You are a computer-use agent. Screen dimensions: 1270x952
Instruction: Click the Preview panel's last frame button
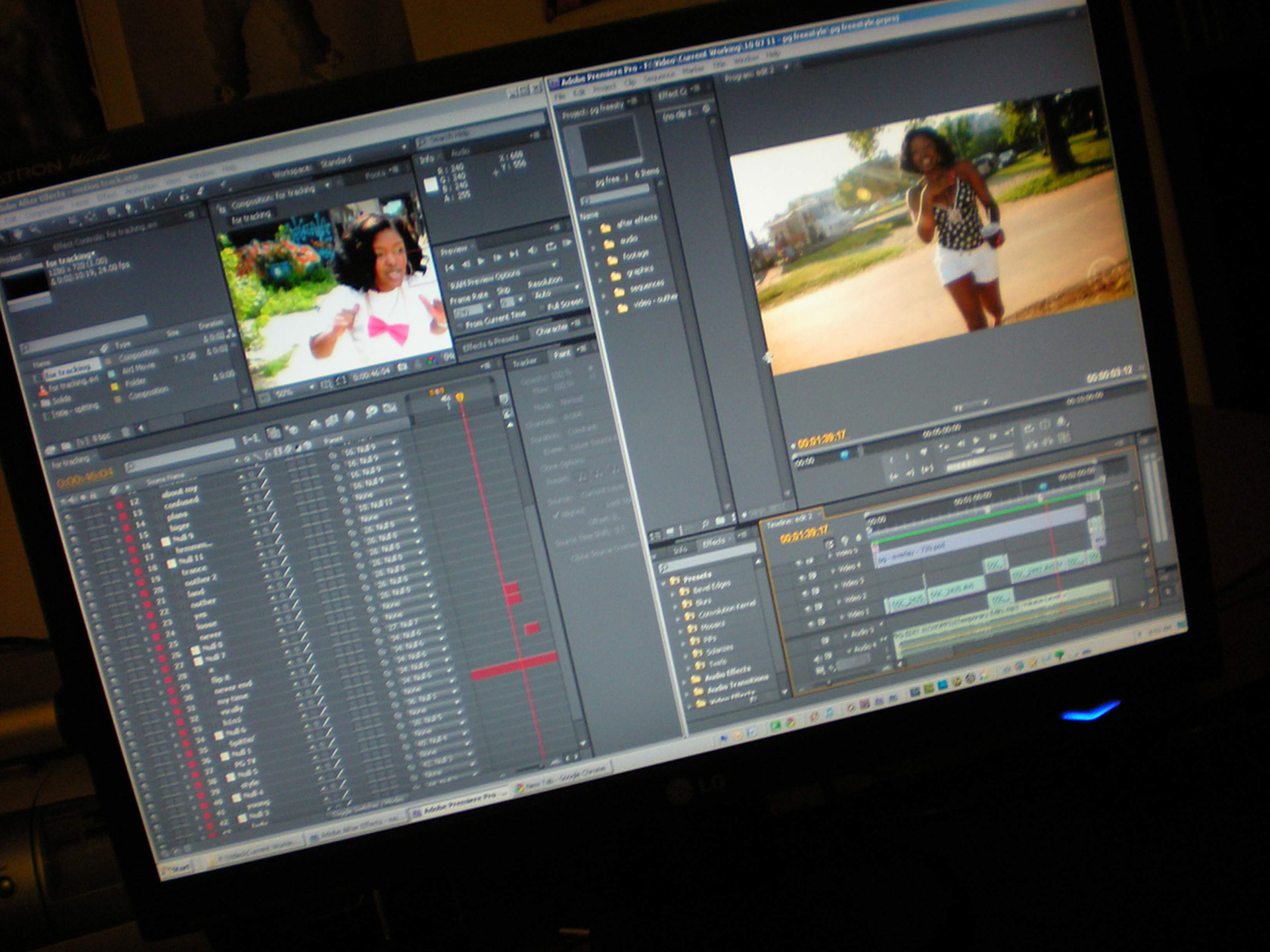514,254
